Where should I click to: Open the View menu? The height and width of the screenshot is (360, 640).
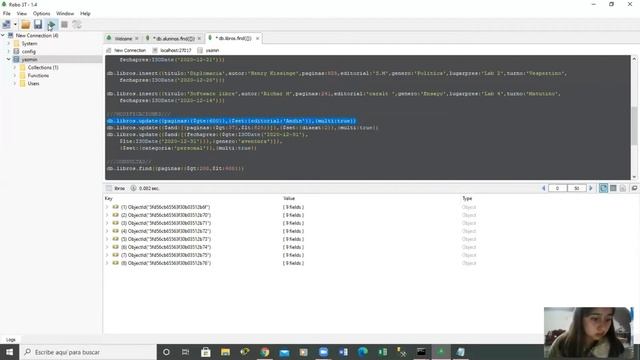21,13
